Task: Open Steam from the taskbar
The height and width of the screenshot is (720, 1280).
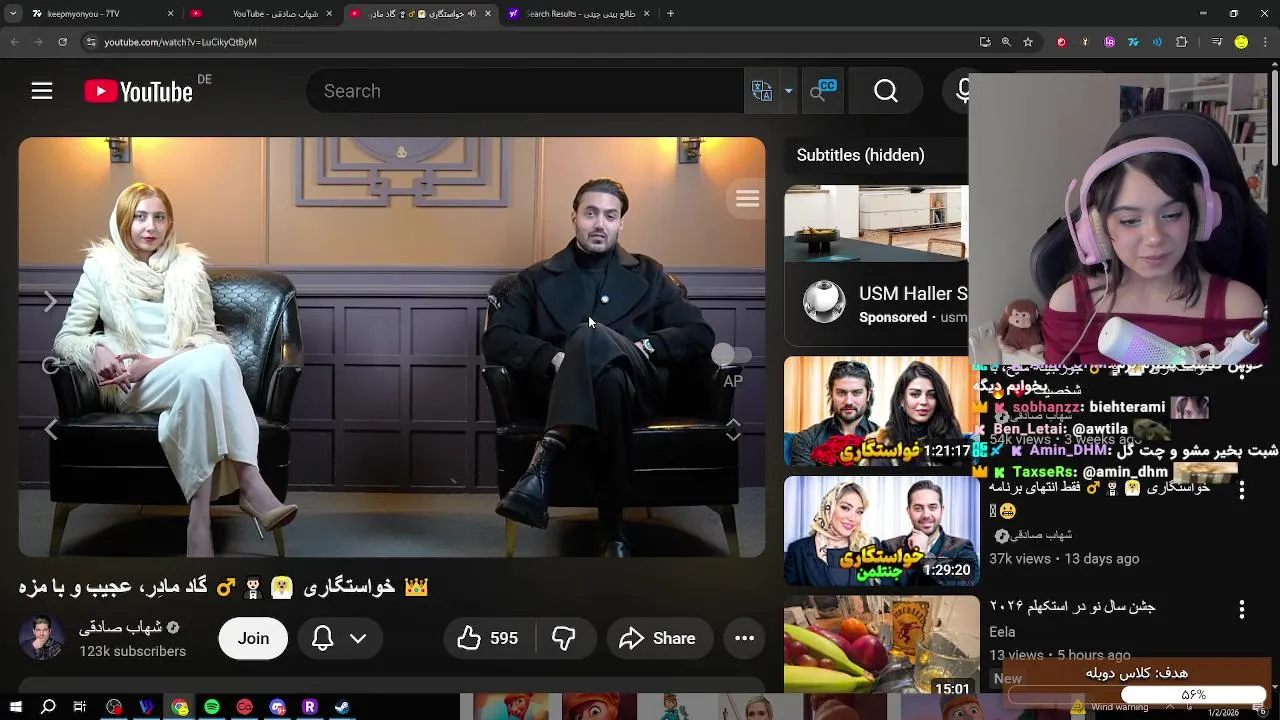Action: point(342,707)
